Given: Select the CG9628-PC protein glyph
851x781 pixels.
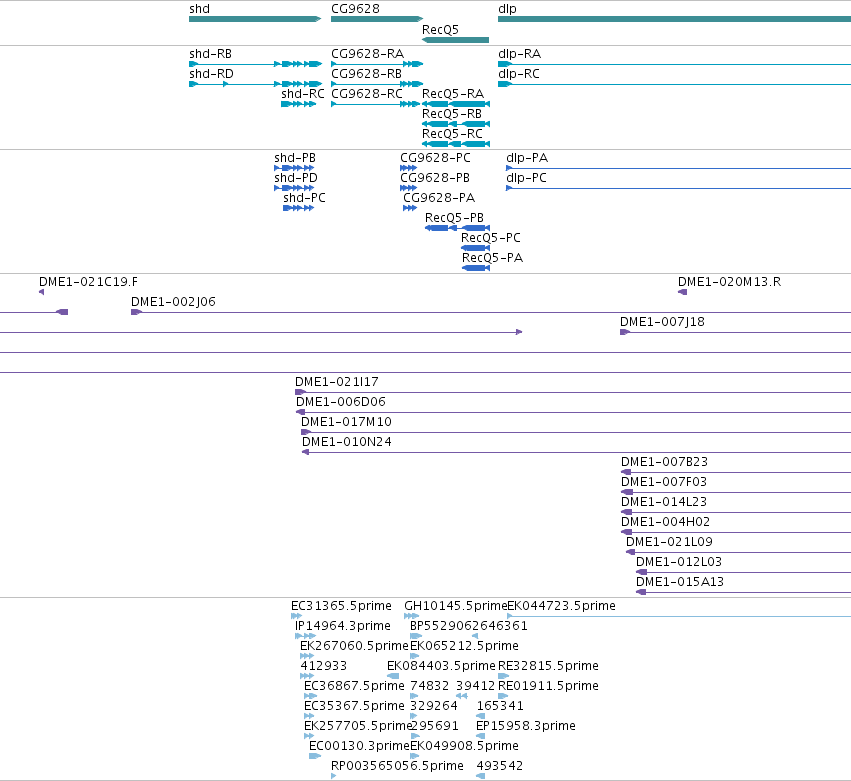Looking at the screenshot, I should coord(409,168).
